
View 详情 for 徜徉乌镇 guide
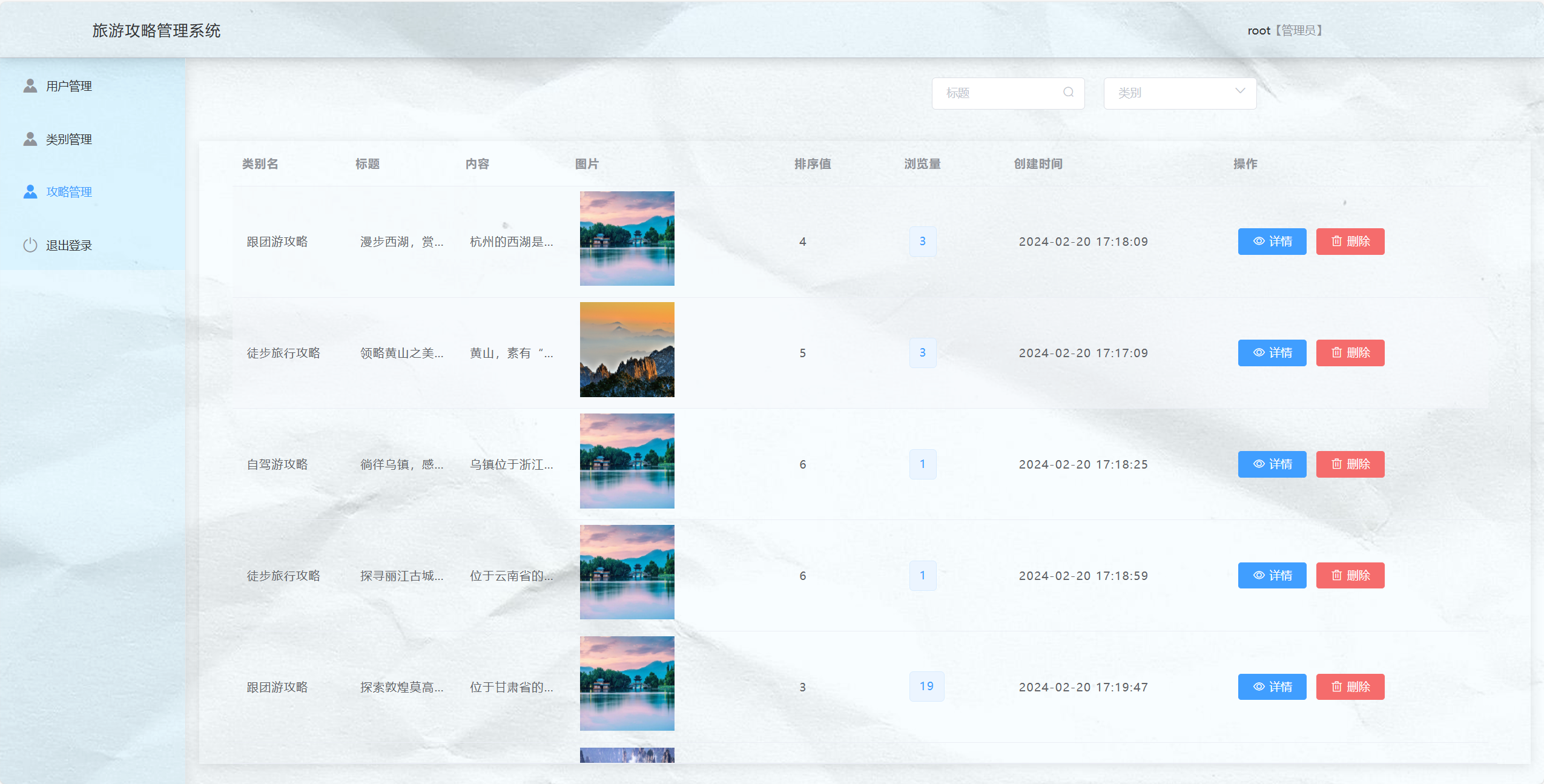point(1272,464)
